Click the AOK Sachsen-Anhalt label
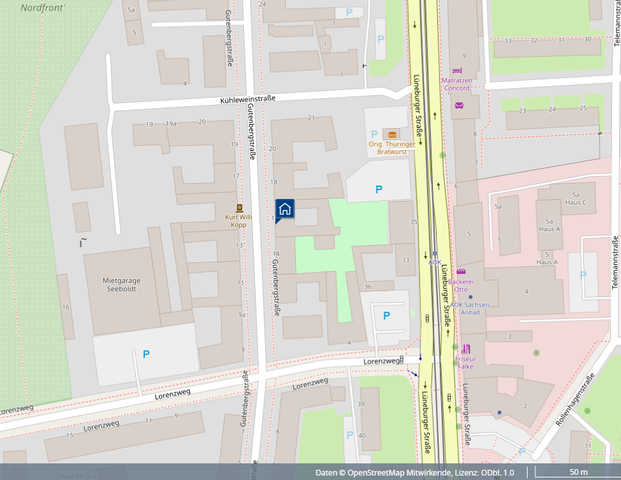The width and height of the screenshot is (621, 480). tap(465, 307)
